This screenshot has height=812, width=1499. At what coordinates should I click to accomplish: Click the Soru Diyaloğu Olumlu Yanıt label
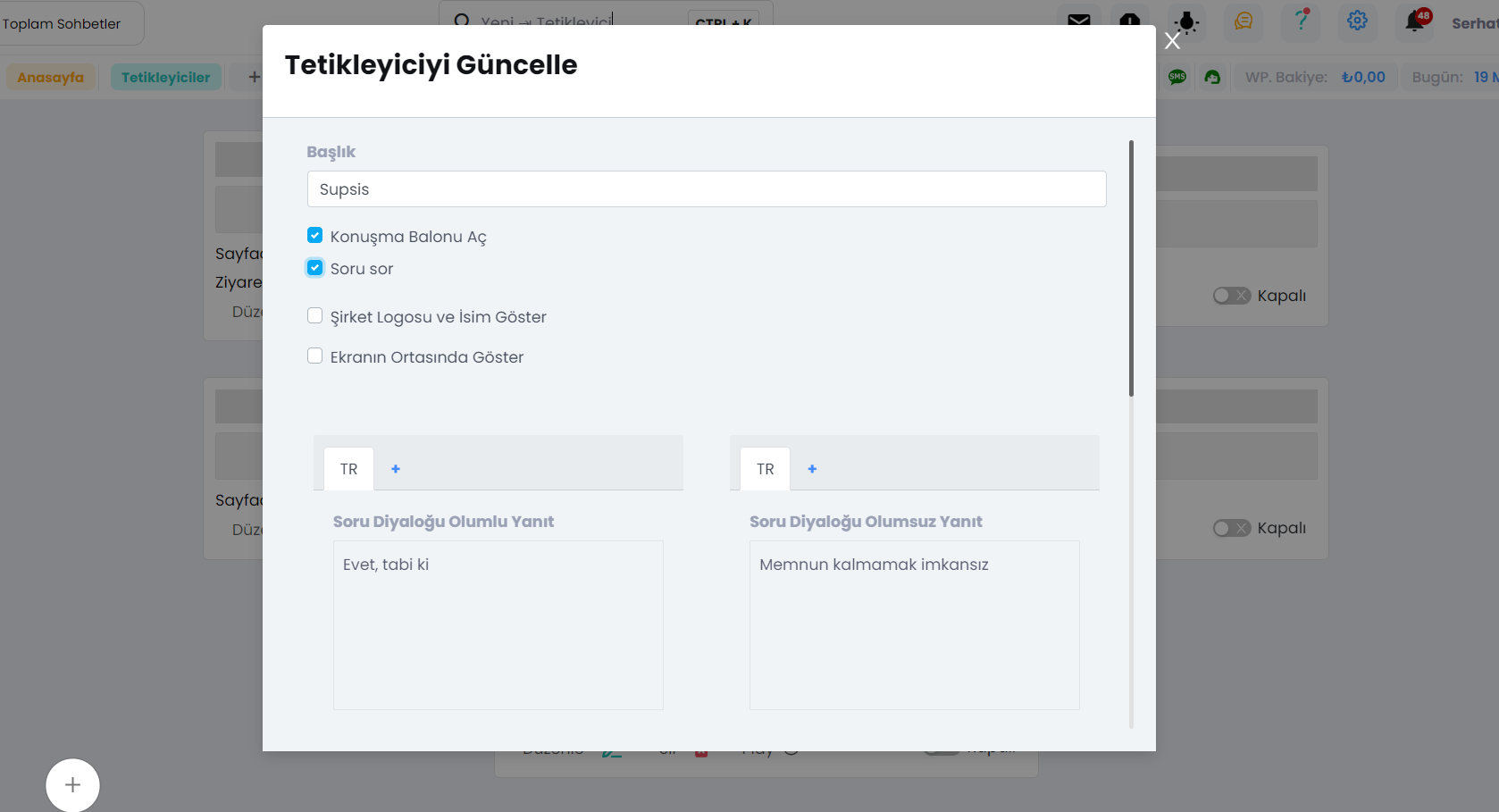[x=443, y=522]
